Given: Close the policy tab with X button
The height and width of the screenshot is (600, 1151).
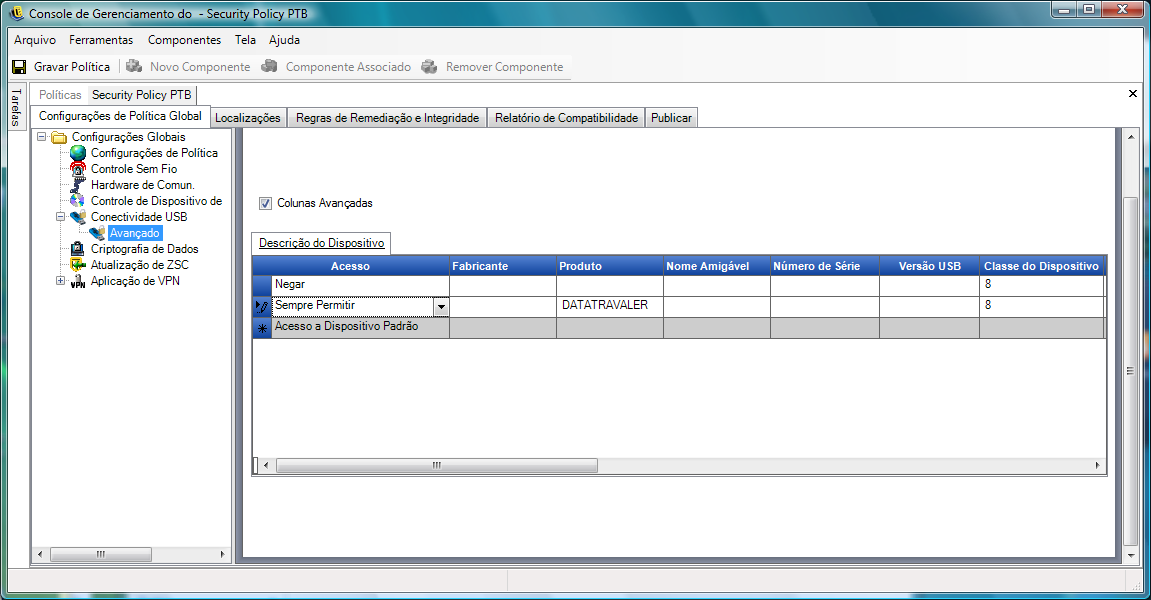Looking at the screenshot, I should click(x=1133, y=93).
